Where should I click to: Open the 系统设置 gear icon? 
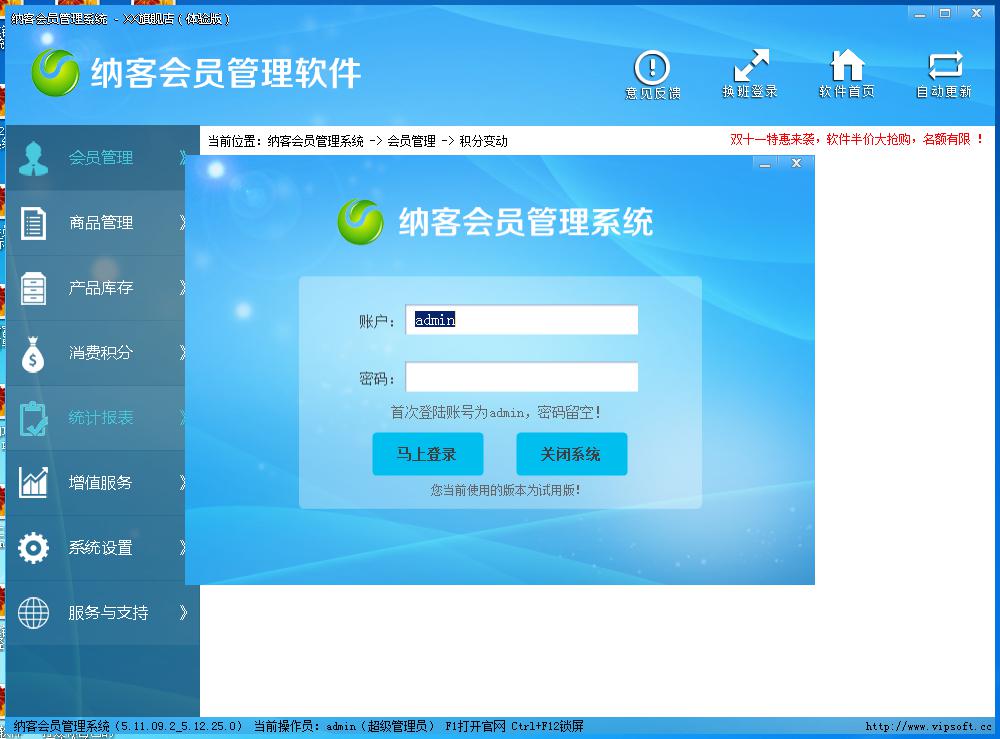point(33,548)
